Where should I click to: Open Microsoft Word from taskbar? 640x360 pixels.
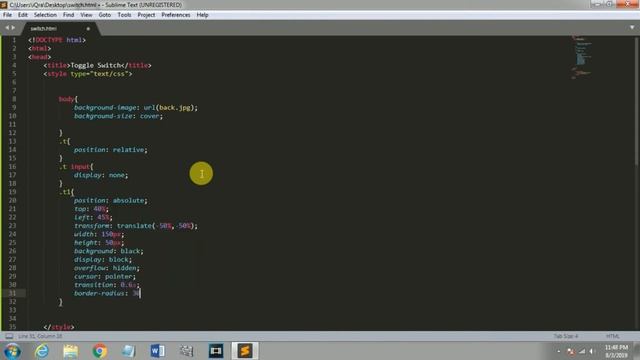click(158, 351)
